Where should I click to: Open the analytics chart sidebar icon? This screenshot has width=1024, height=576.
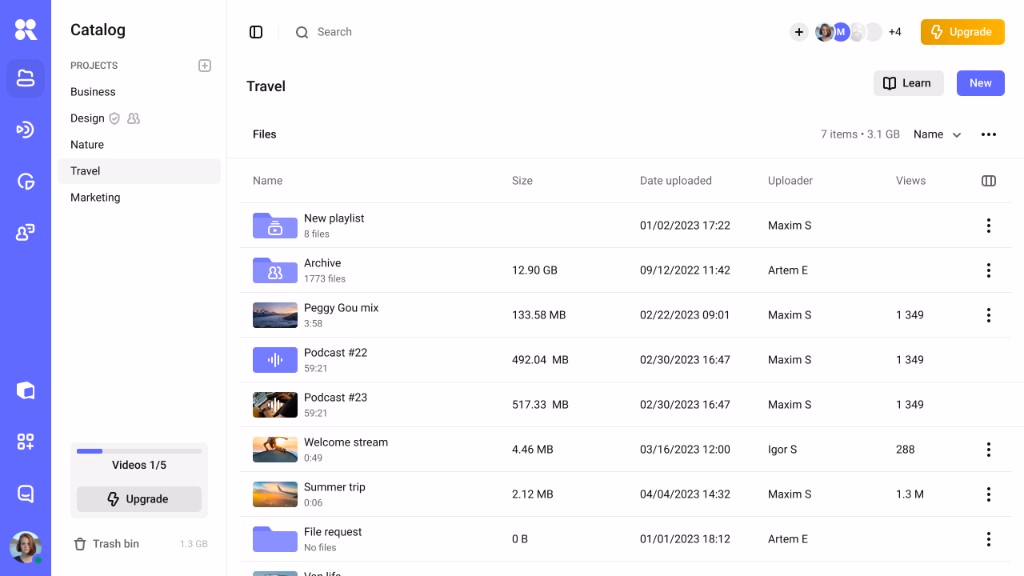click(x=25, y=181)
